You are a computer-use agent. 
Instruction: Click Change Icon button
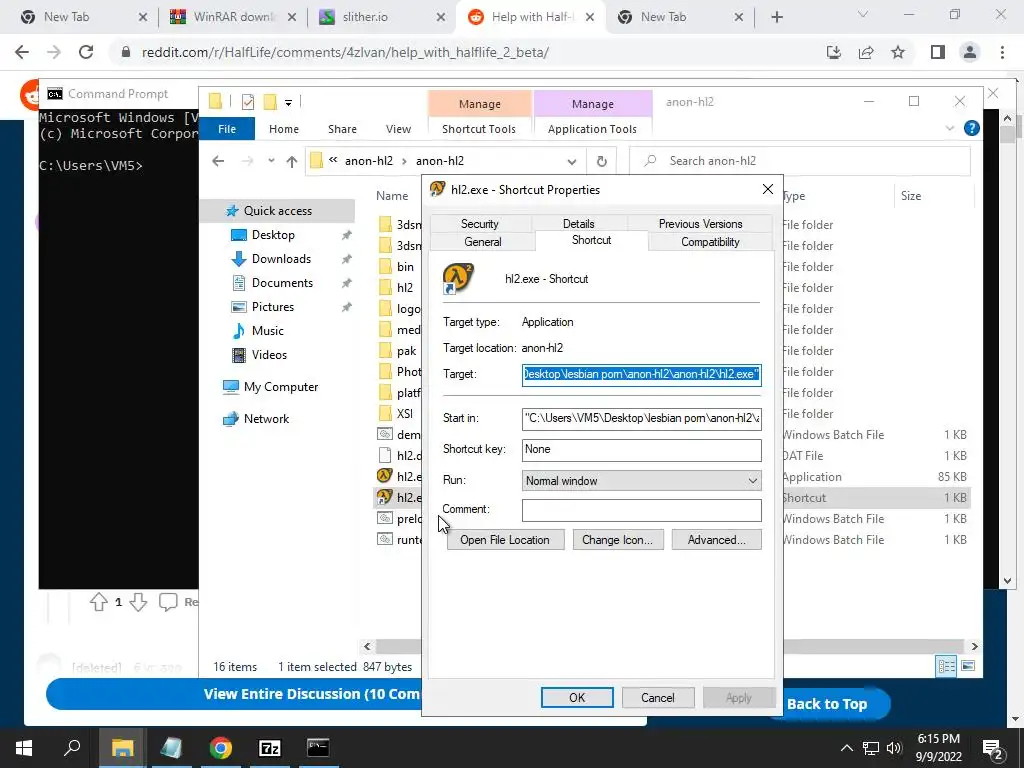[x=618, y=539]
